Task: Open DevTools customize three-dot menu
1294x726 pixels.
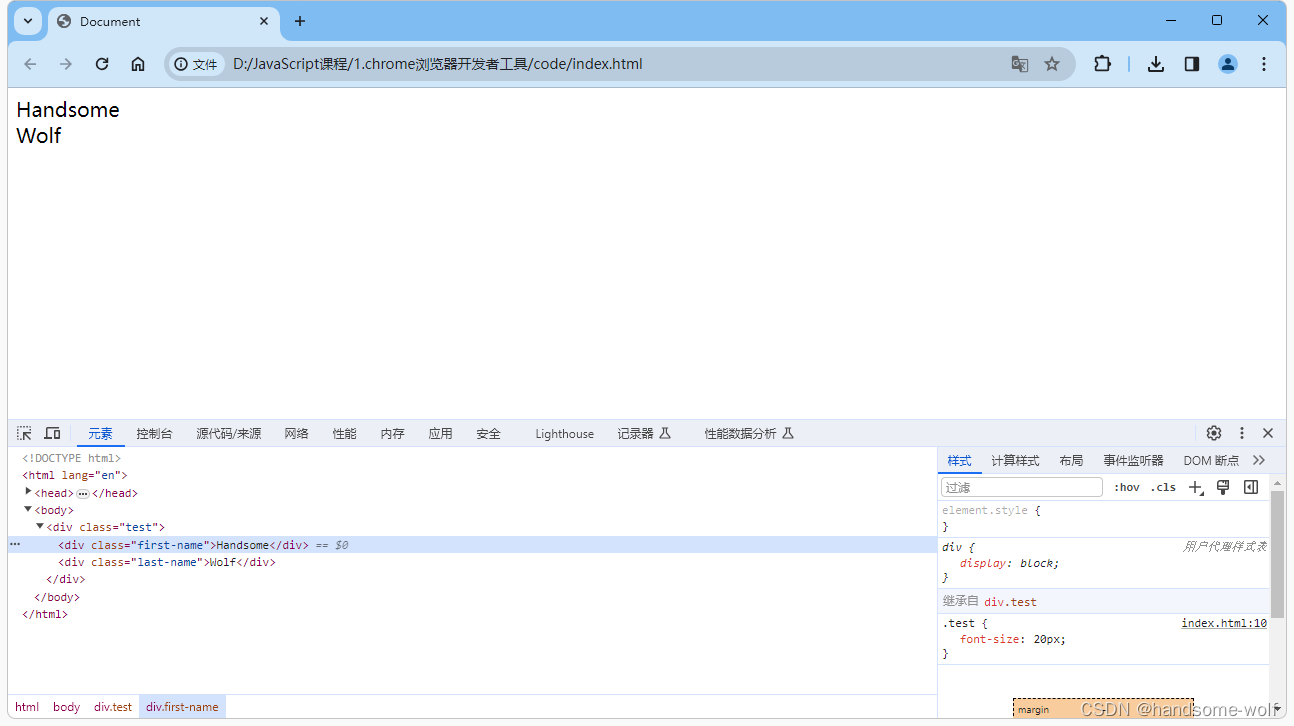Action: click(1242, 433)
